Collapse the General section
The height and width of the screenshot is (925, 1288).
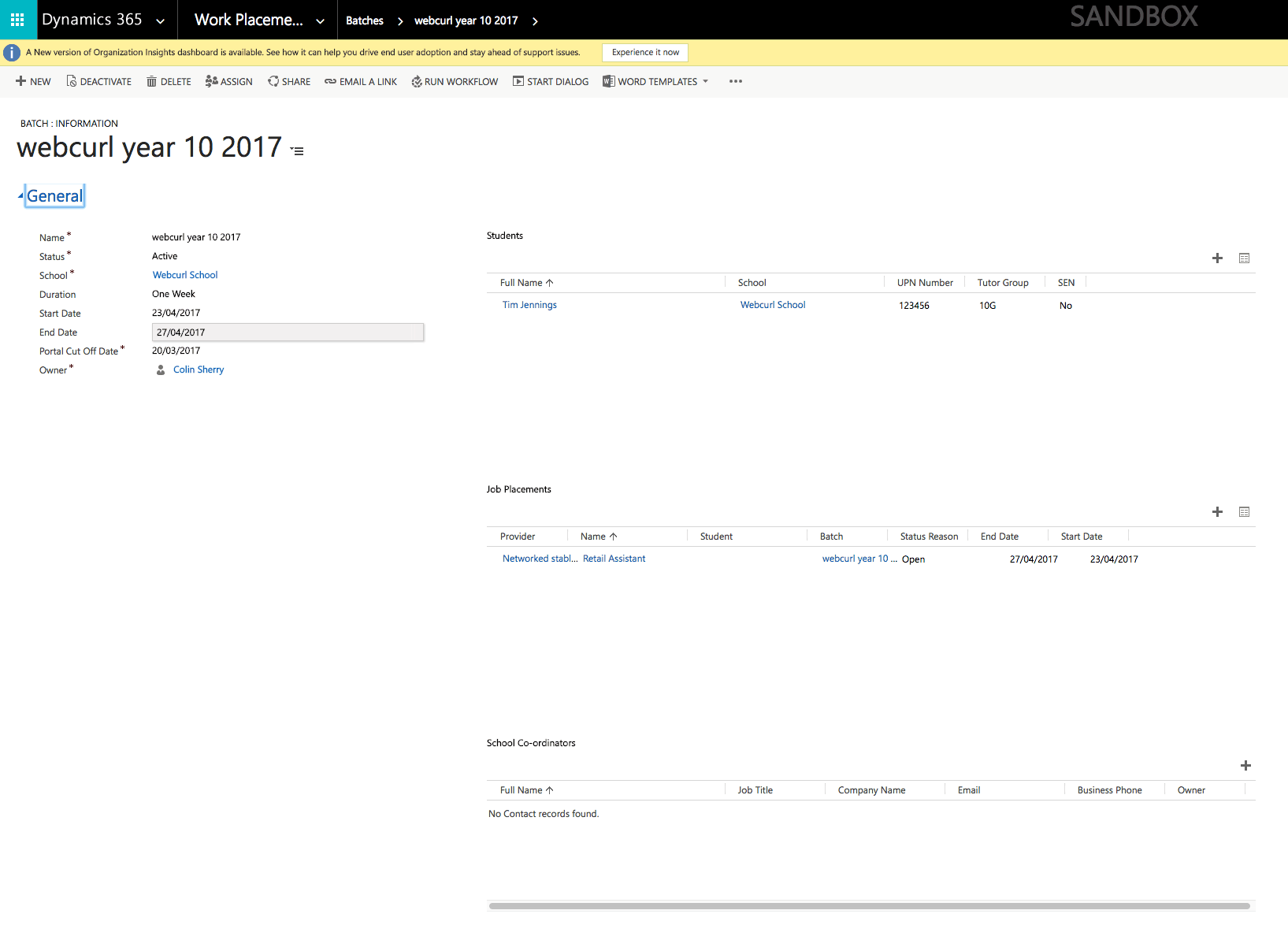[54, 195]
